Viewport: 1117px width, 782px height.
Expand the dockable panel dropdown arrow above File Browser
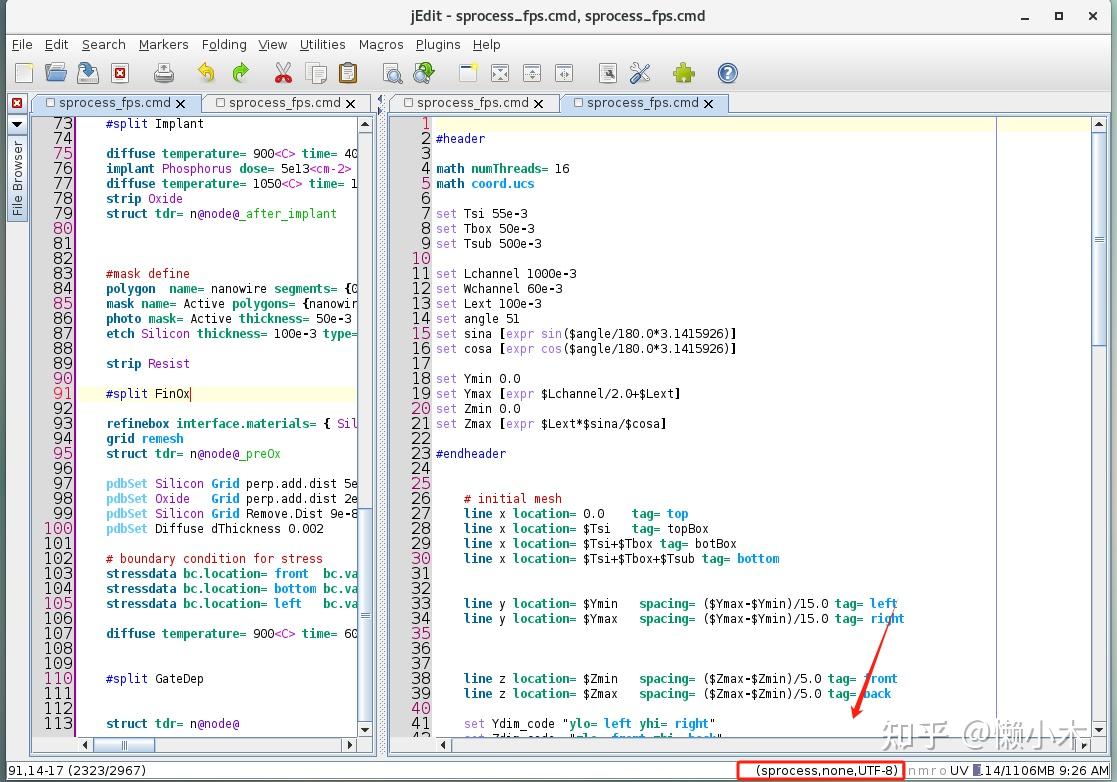pos(17,124)
